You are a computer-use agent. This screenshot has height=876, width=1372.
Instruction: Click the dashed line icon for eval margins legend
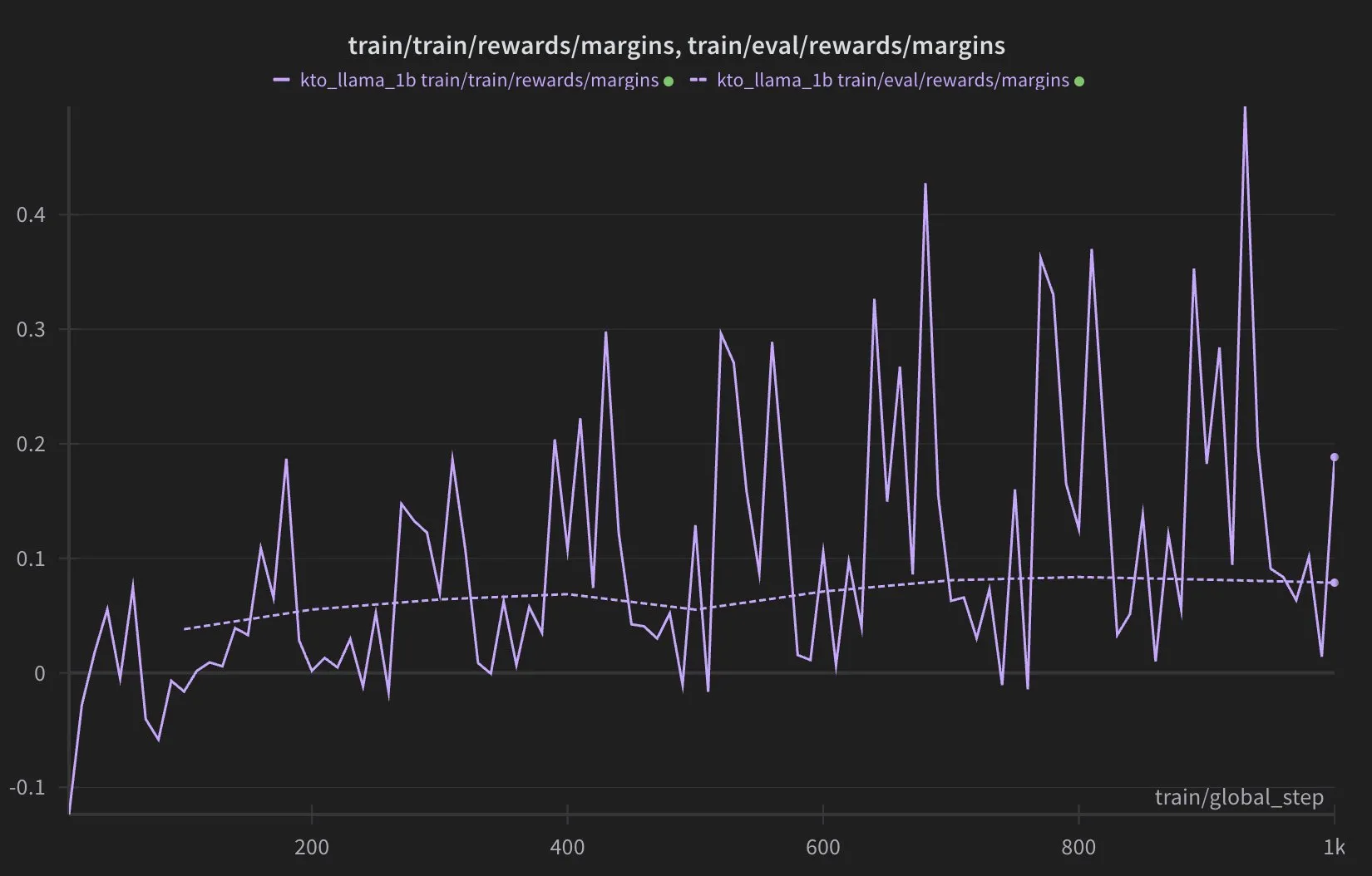[698, 81]
